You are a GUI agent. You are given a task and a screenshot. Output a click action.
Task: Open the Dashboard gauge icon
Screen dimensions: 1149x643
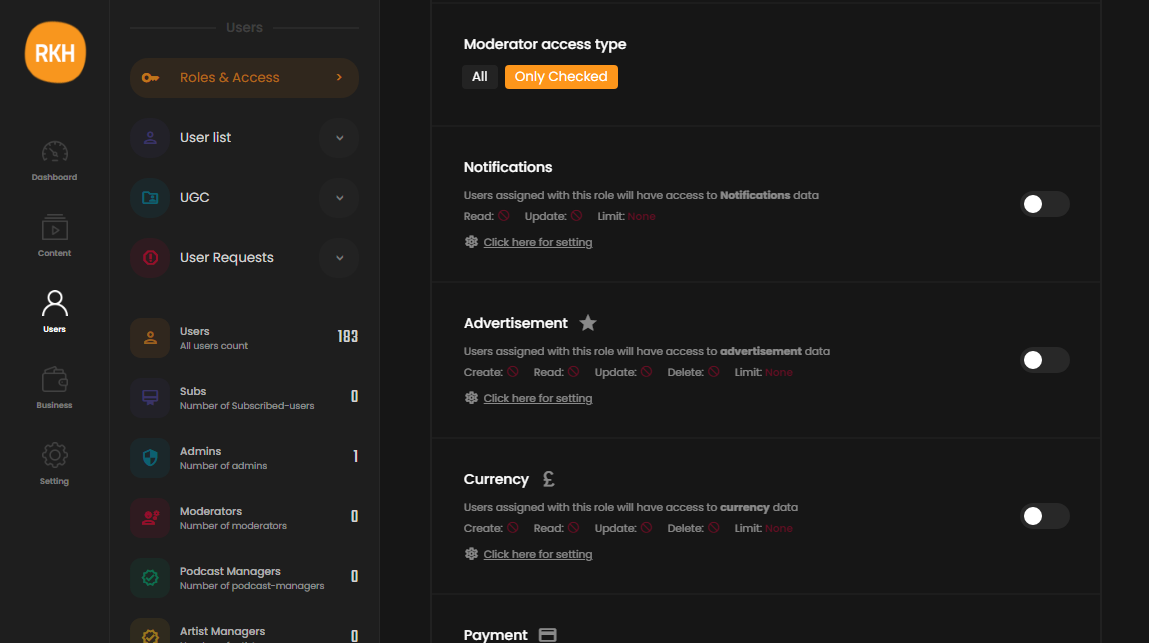tap(54, 153)
